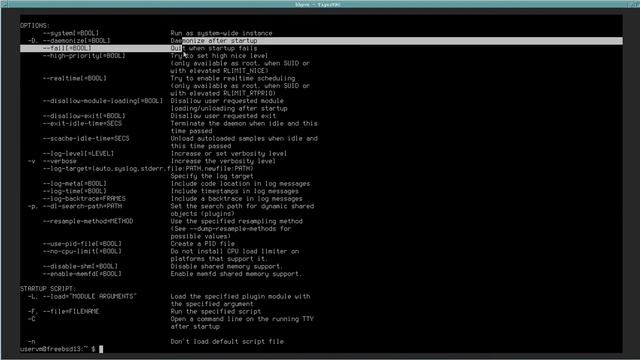Select "--disallow-module-loading[=BOOL]" option
This screenshot has width=640, height=360.
103,101
